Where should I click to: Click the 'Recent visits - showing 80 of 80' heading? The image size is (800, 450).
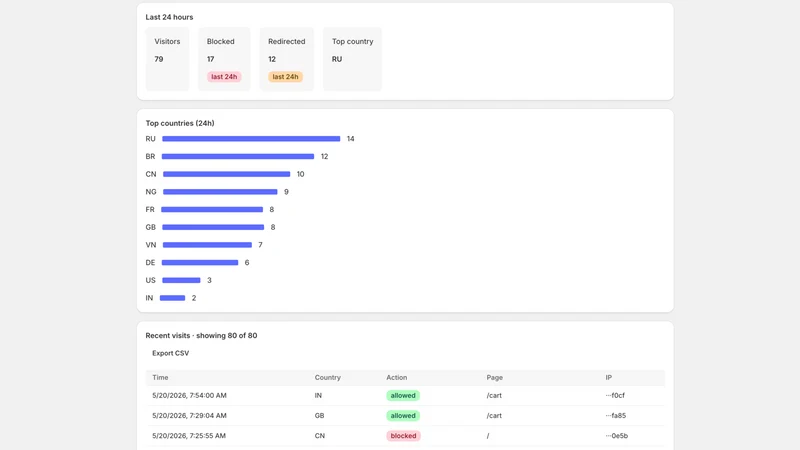pos(201,335)
